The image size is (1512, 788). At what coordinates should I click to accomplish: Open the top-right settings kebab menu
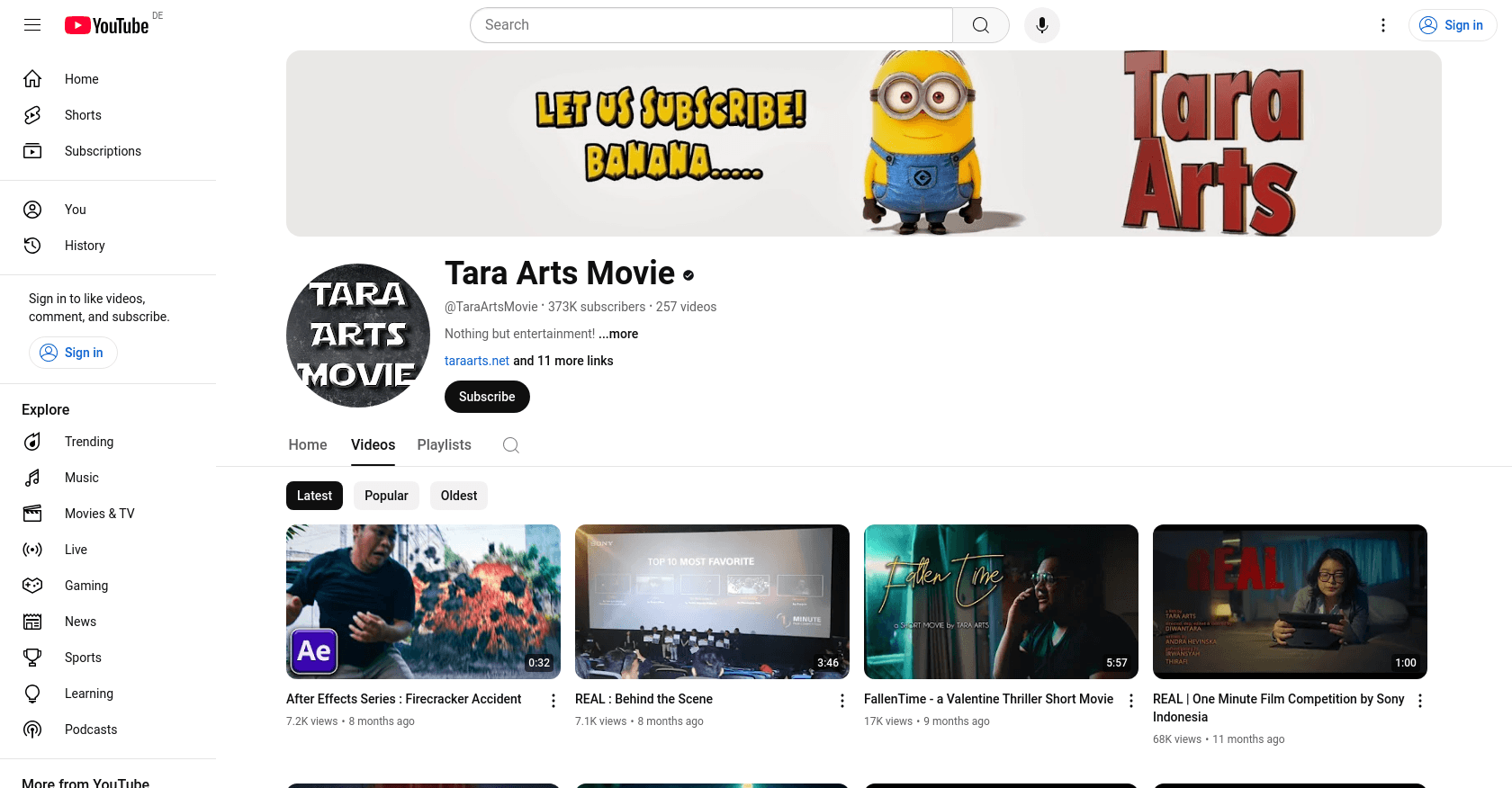point(1383,25)
